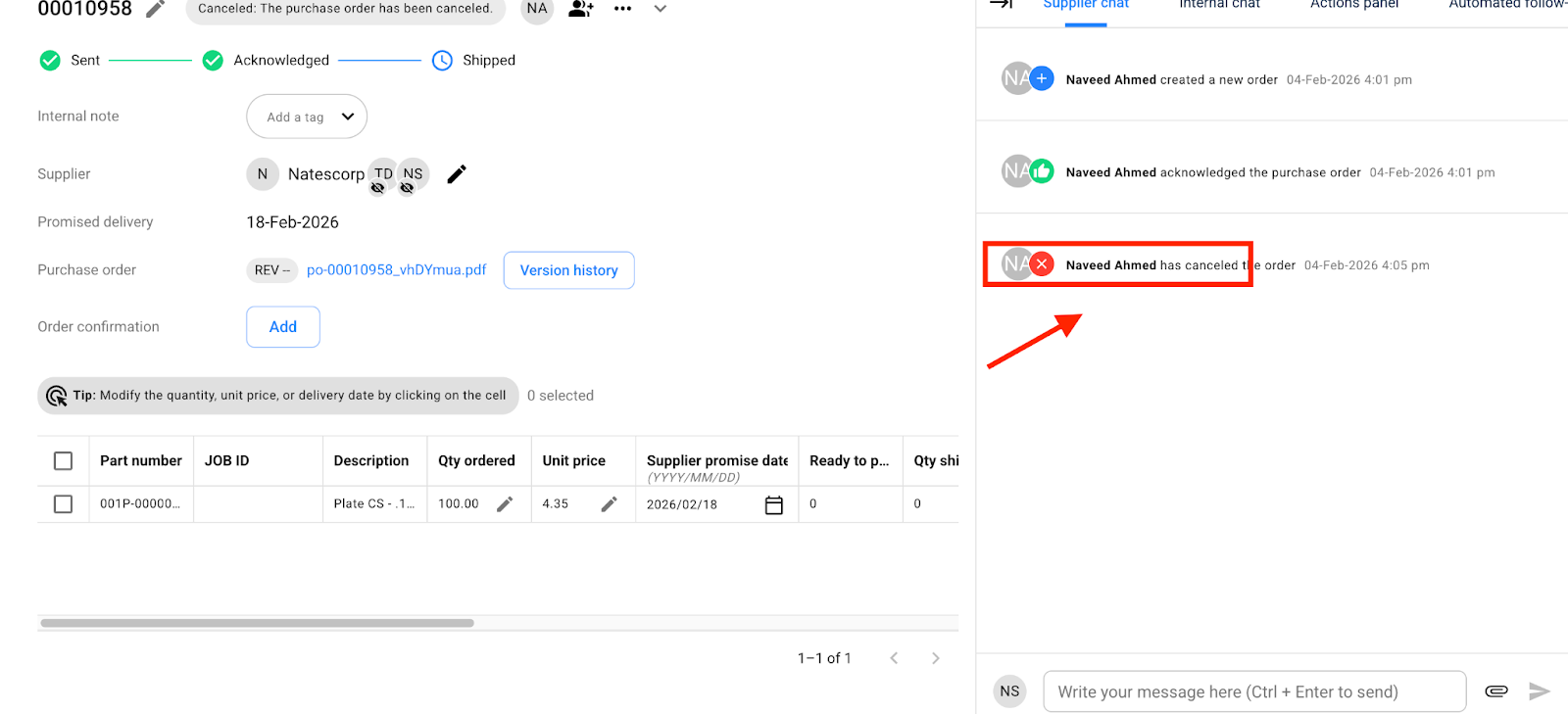Viewport: 1568px width, 714px height.
Task: Open the Actions panel tab
Action: [1354, 5]
